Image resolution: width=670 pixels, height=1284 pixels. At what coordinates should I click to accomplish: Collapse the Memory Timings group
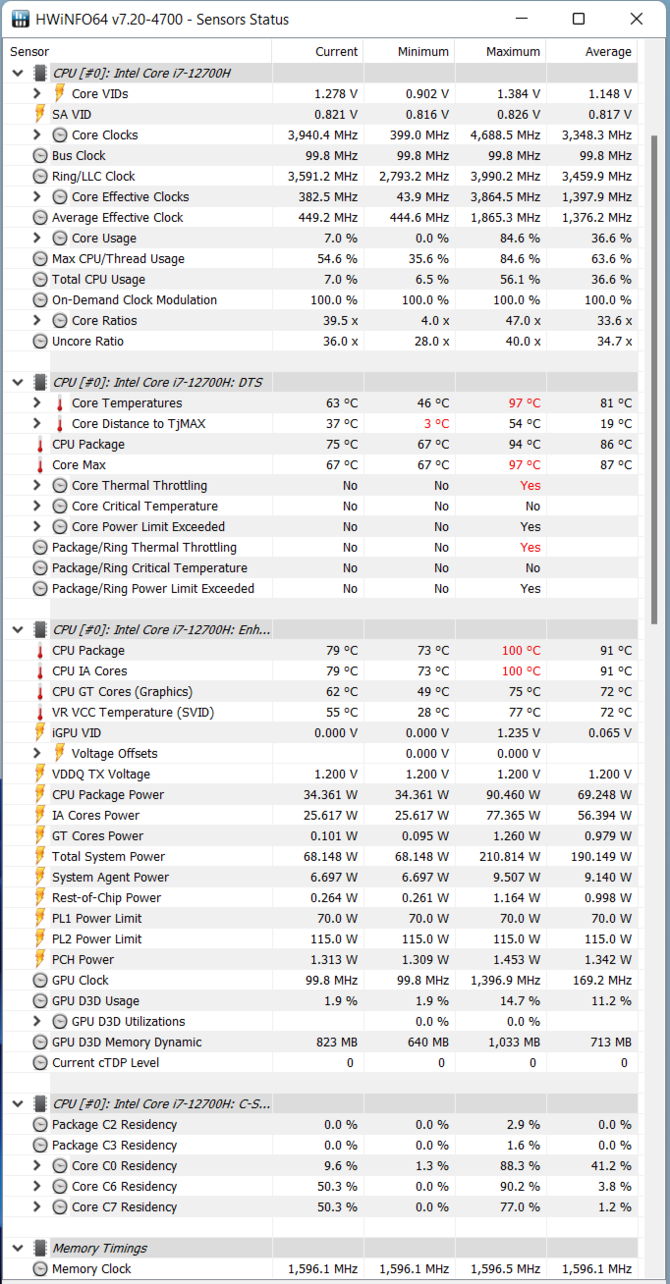coord(17,1248)
